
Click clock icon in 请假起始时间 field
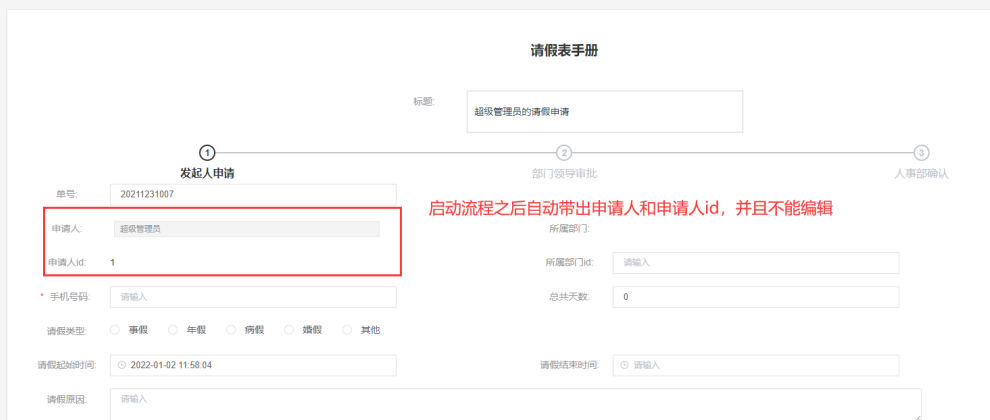[x=122, y=365]
